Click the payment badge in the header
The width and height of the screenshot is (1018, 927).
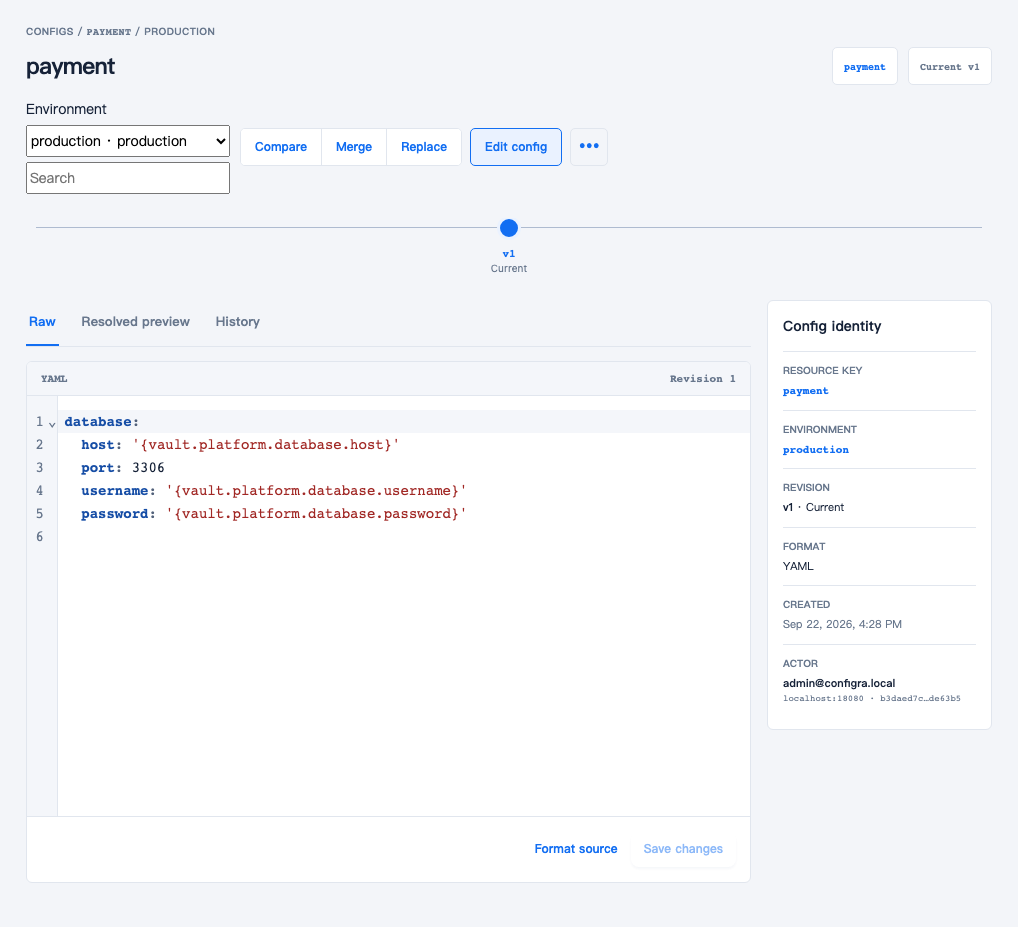865,66
